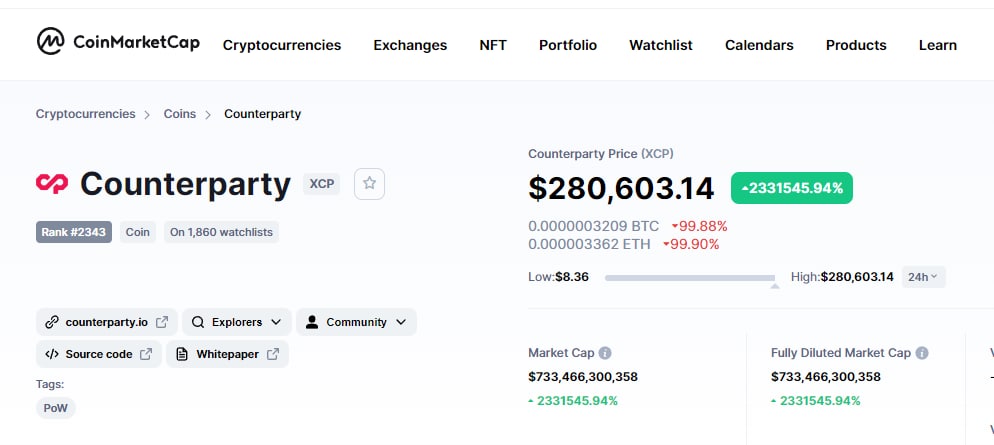Click Fully Diluted Market Cap percentage change
Screen dimensions: 994x445
click(x=816, y=401)
